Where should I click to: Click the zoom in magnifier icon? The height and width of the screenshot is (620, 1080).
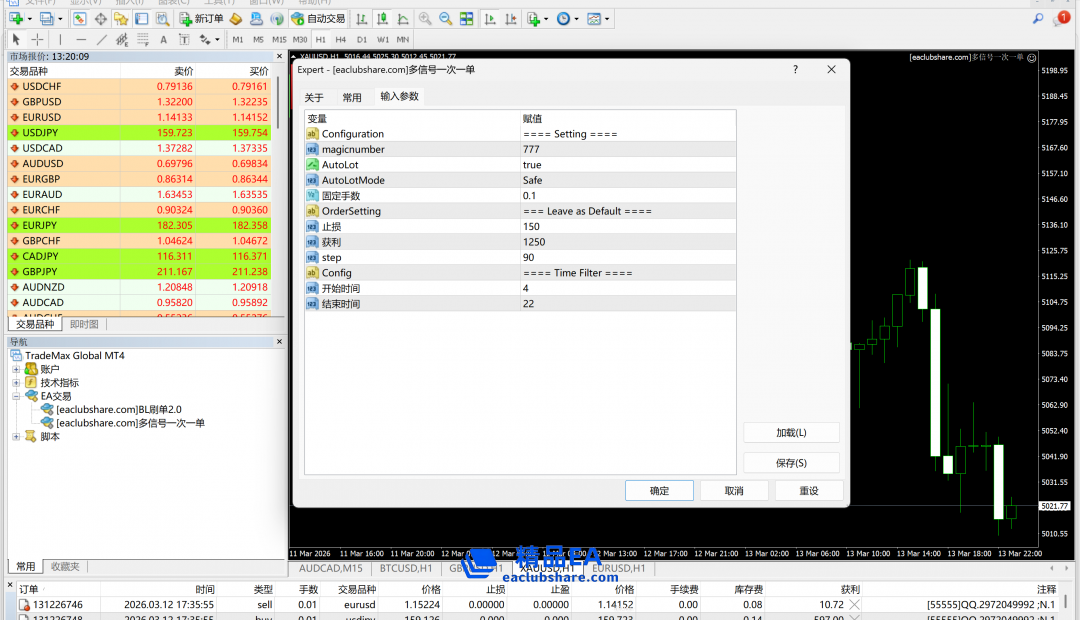pos(426,19)
